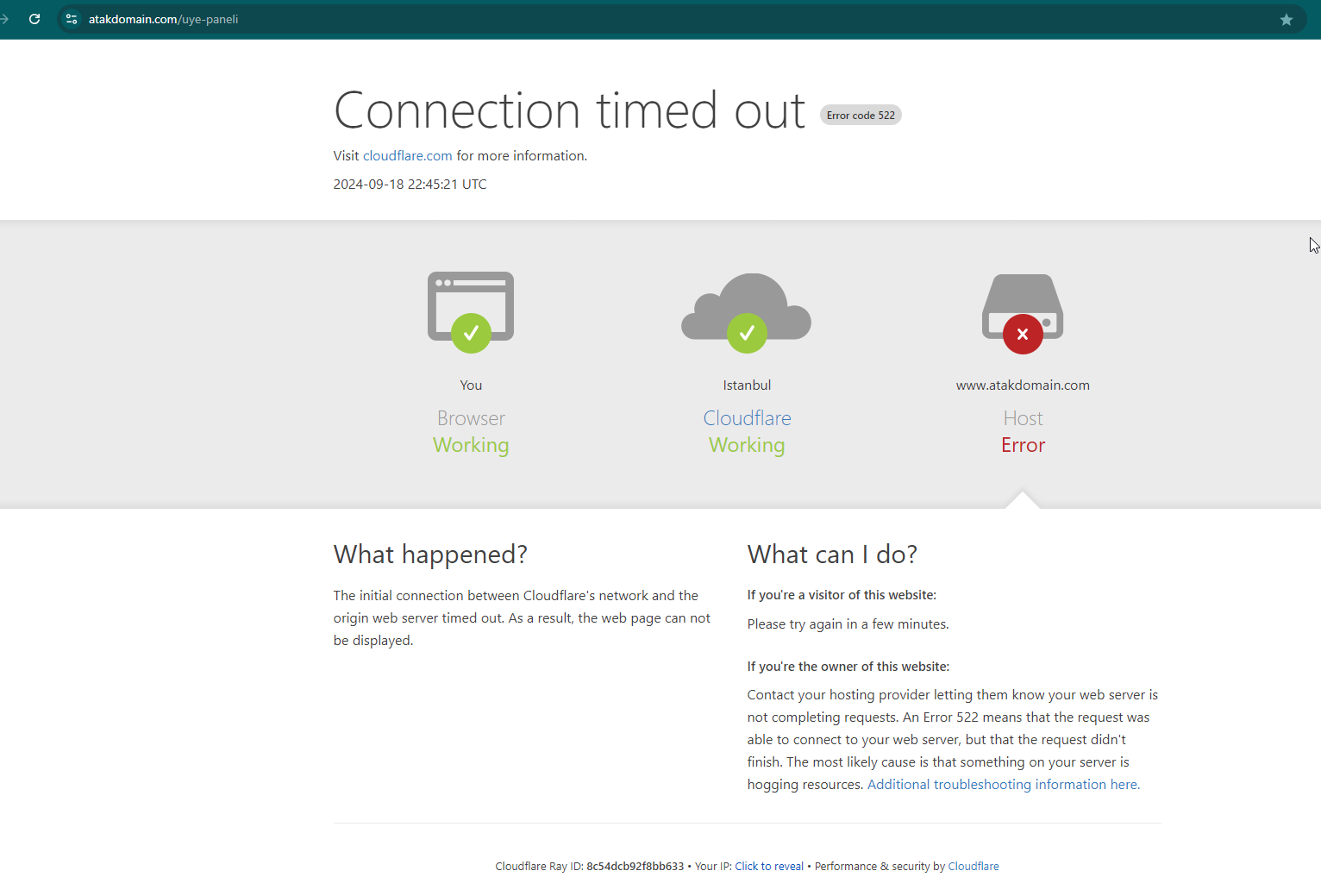This screenshot has height=896, width=1321.
Task: Click the Host label text
Action: [x=1024, y=418]
